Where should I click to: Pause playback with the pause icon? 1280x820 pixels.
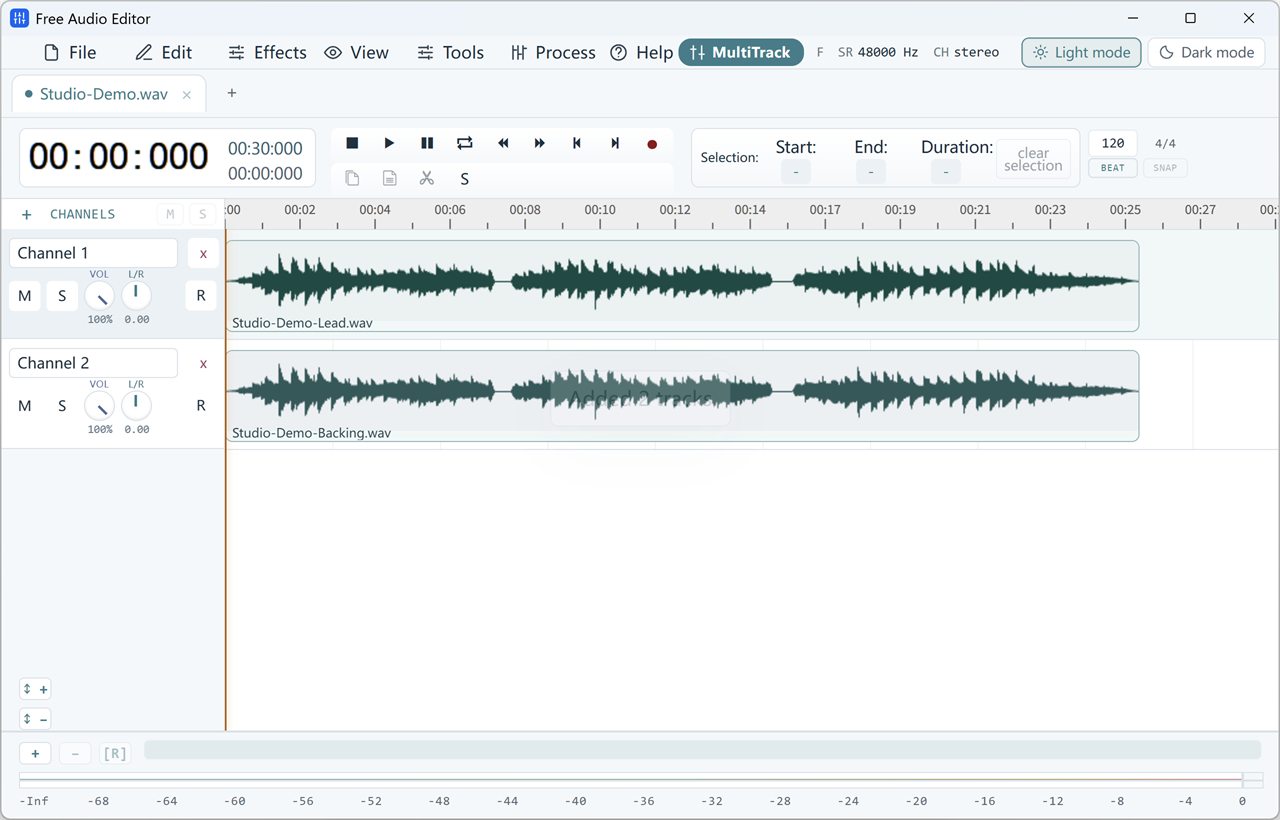tap(427, 144)
